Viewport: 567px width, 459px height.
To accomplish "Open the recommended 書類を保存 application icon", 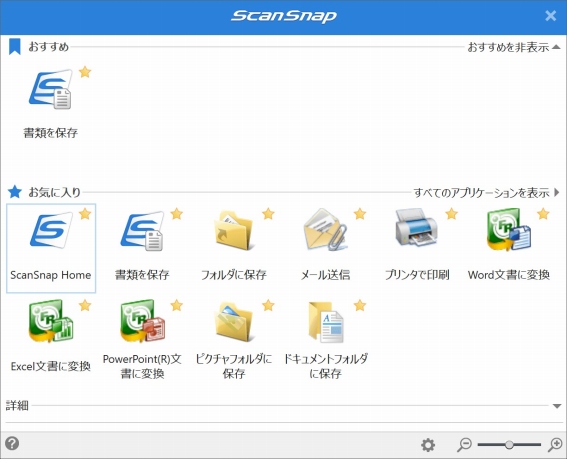I will [51, 89].
